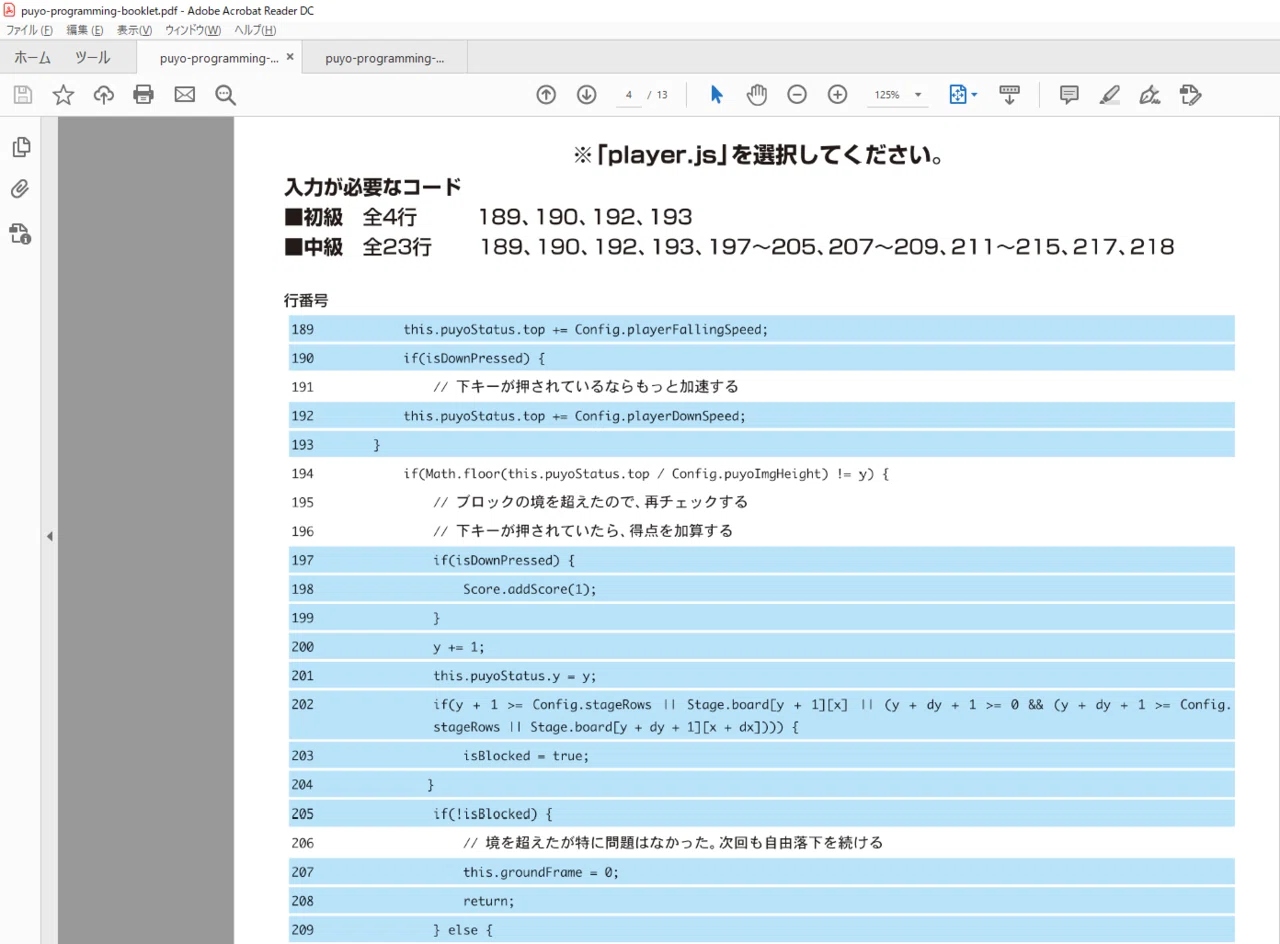Click code line "Score.addScore(1);"
1280x944 pixels.
point(530,589)
